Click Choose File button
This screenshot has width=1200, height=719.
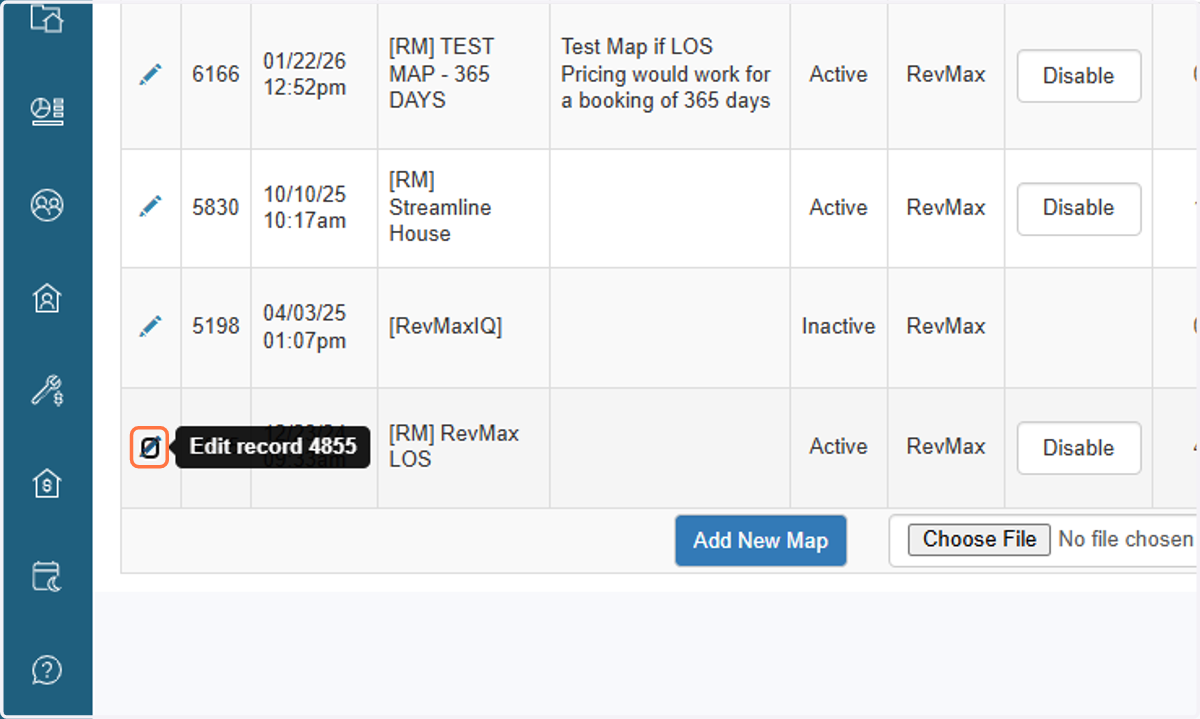point(979,539)
